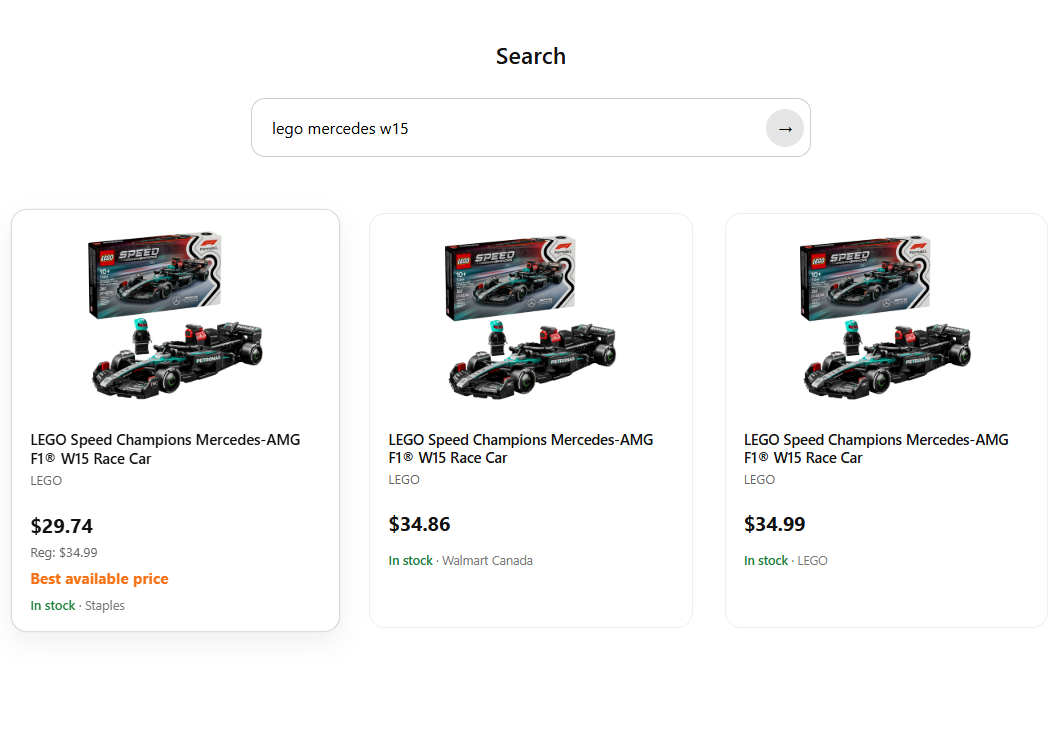Viewport: 1063px width, 744px height.
Task: Click the first product title link
Action: tap(166, 448)
